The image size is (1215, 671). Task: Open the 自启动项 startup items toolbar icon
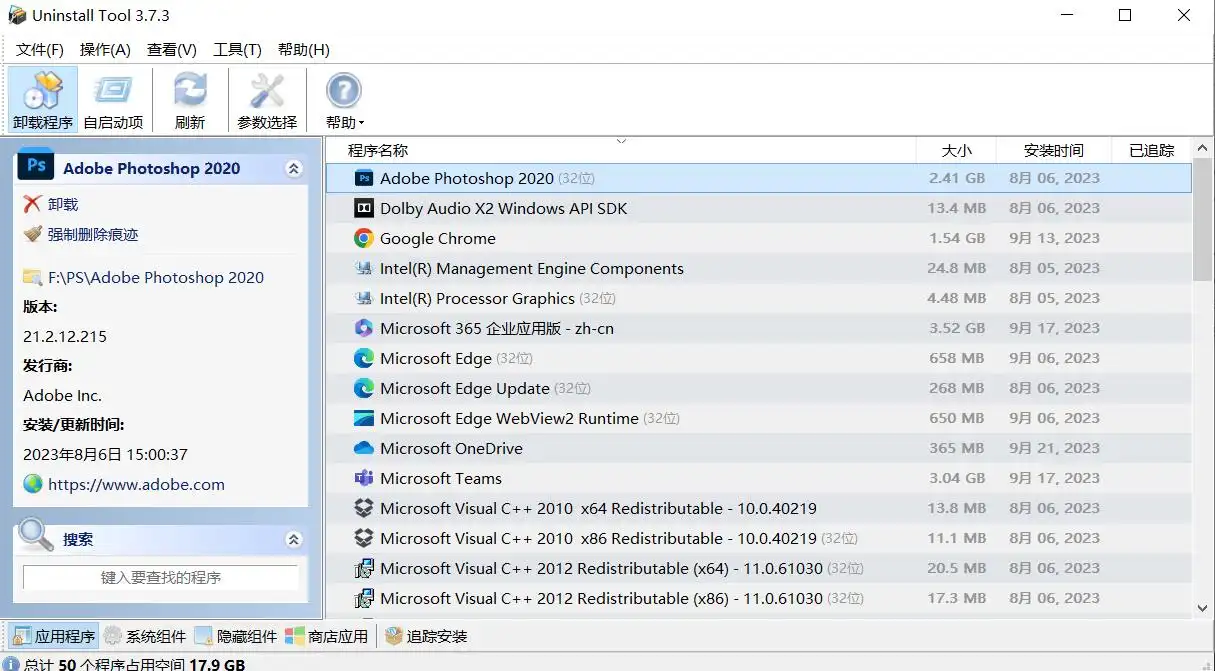(113, 101)
